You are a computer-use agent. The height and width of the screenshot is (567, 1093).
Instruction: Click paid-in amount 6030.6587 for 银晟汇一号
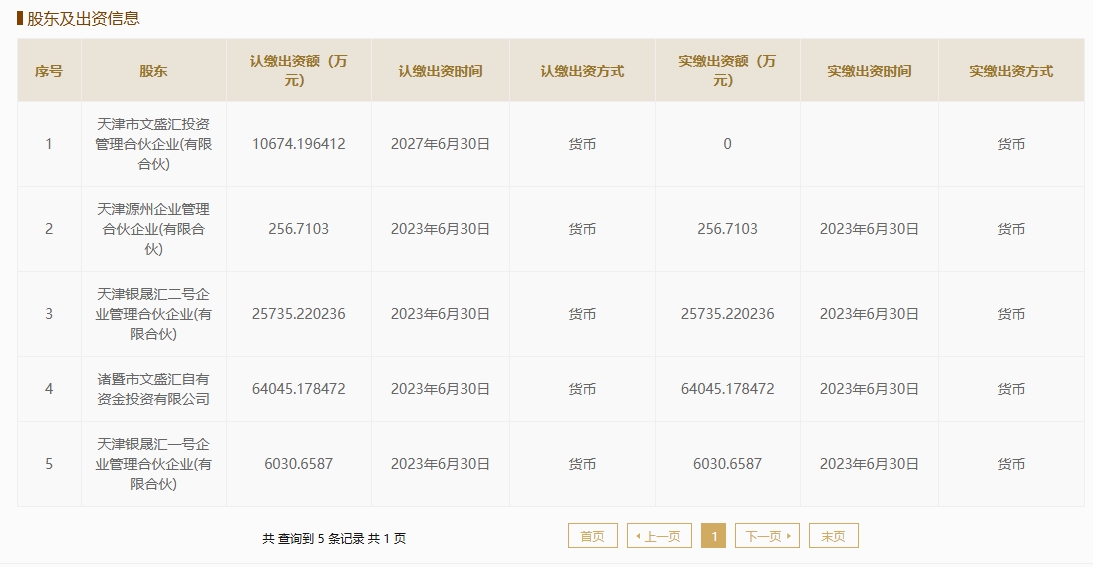pyautogui.click(x=727, y=464)
